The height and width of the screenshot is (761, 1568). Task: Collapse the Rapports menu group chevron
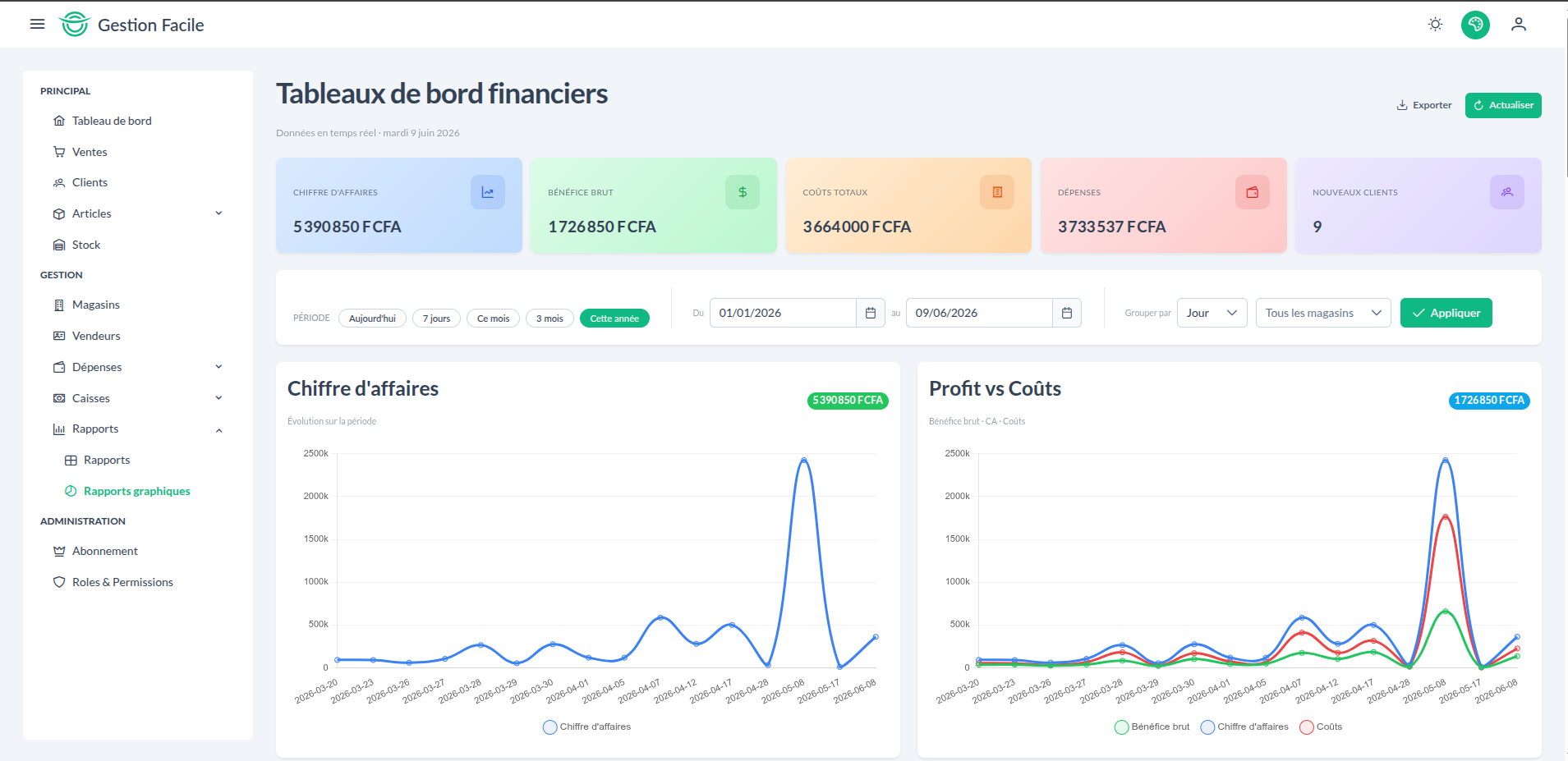click(218, 429)
